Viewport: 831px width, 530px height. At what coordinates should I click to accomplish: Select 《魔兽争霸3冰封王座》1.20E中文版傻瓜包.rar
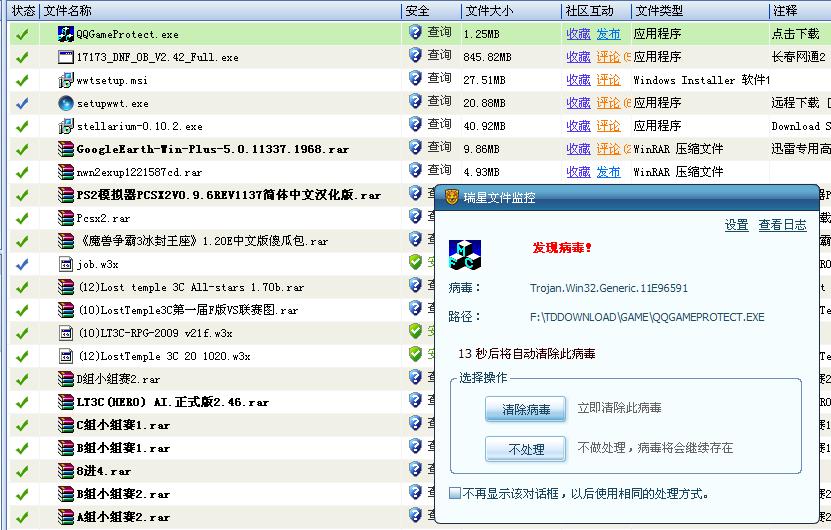202,241
